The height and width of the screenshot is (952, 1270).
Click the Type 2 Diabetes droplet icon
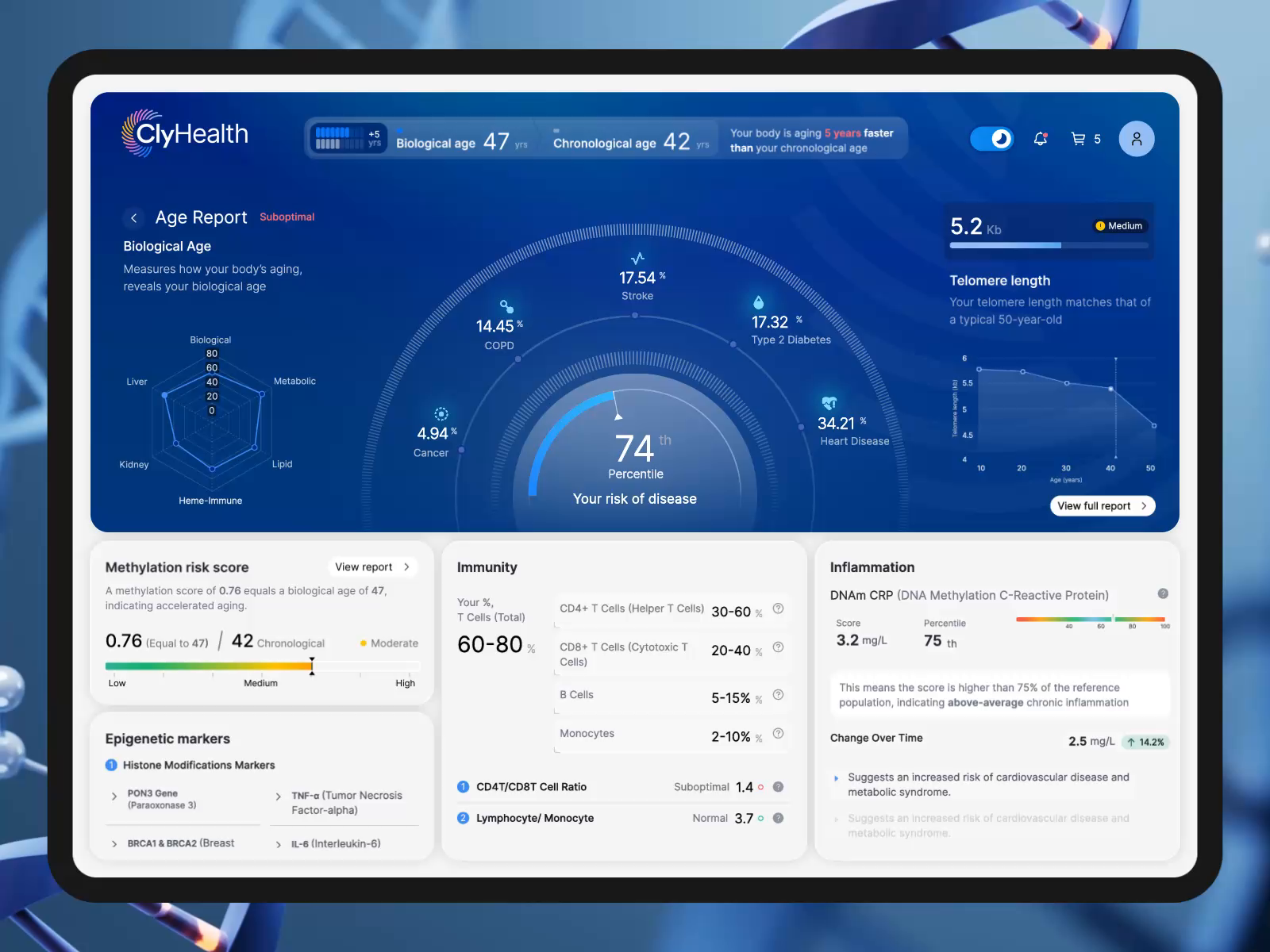(x=757, y=304)
